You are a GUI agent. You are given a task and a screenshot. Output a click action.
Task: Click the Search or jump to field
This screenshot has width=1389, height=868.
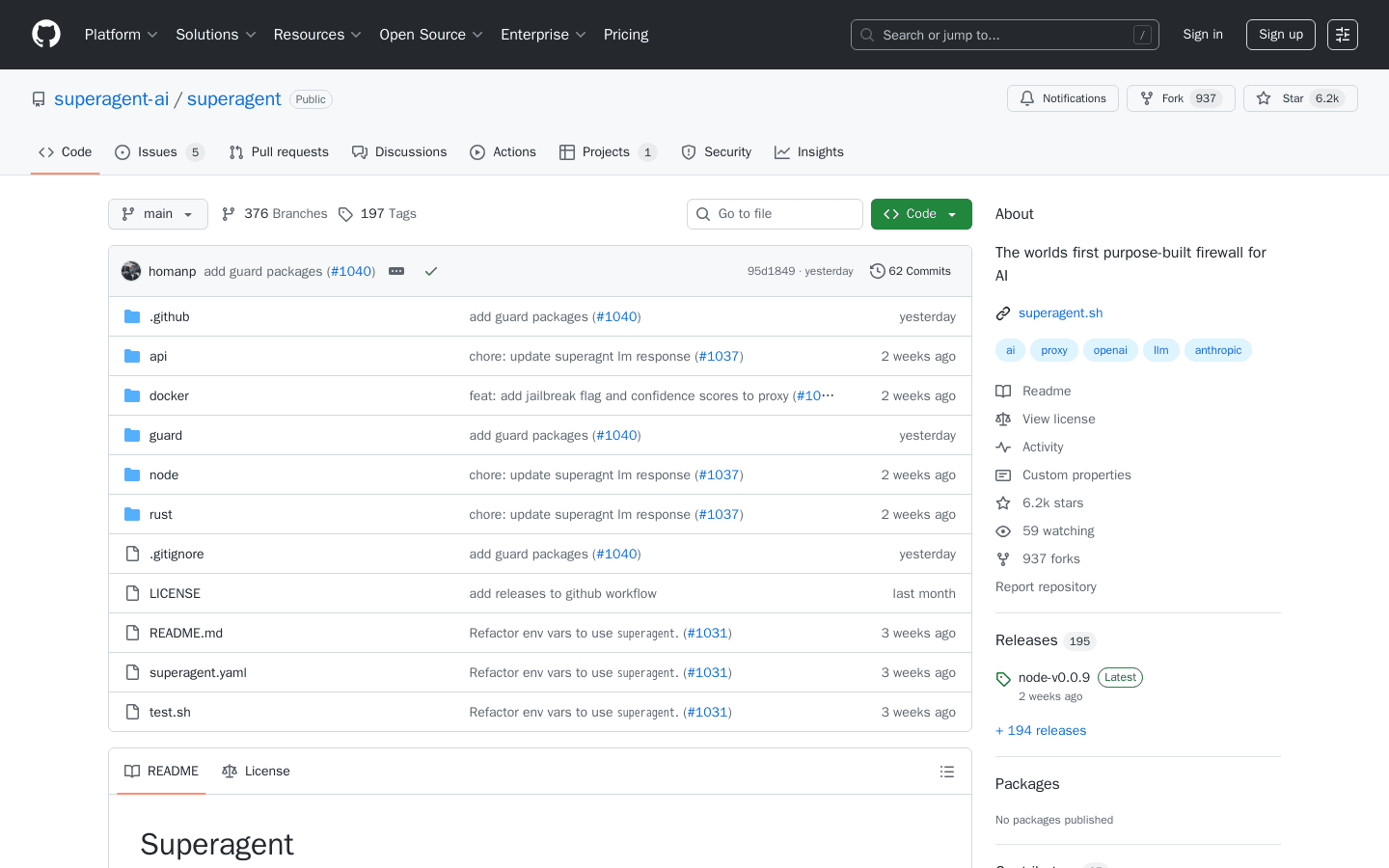click(1005, 35)
